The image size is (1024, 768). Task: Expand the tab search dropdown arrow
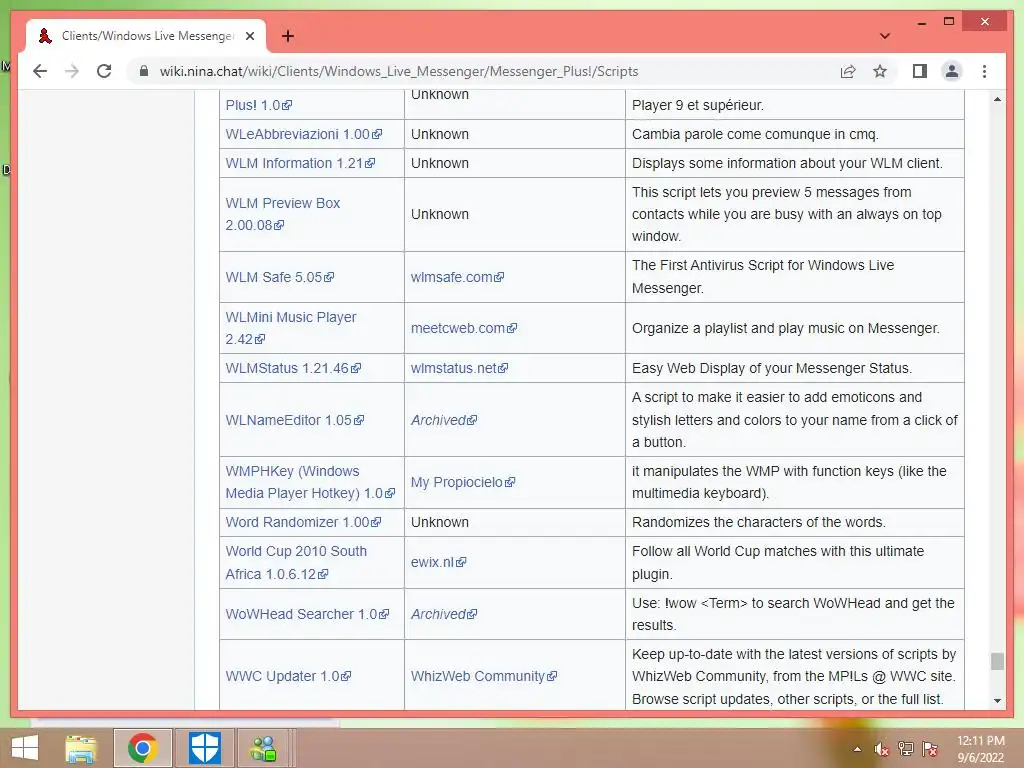[885, 36]
